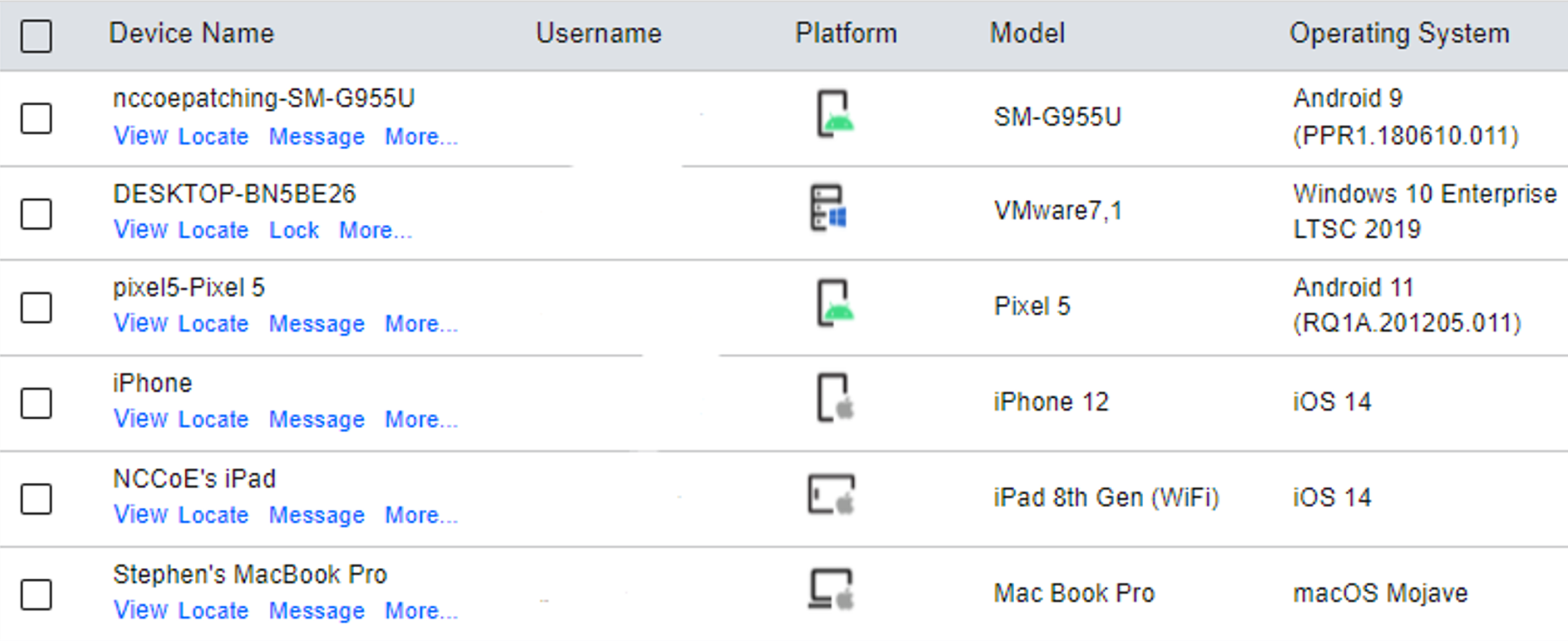Click device name Stephen's MacBook Pro

[x=250, y=574]
